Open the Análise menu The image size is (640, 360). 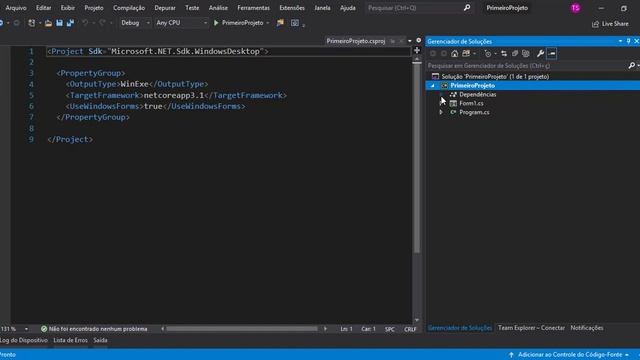[218, 8]
